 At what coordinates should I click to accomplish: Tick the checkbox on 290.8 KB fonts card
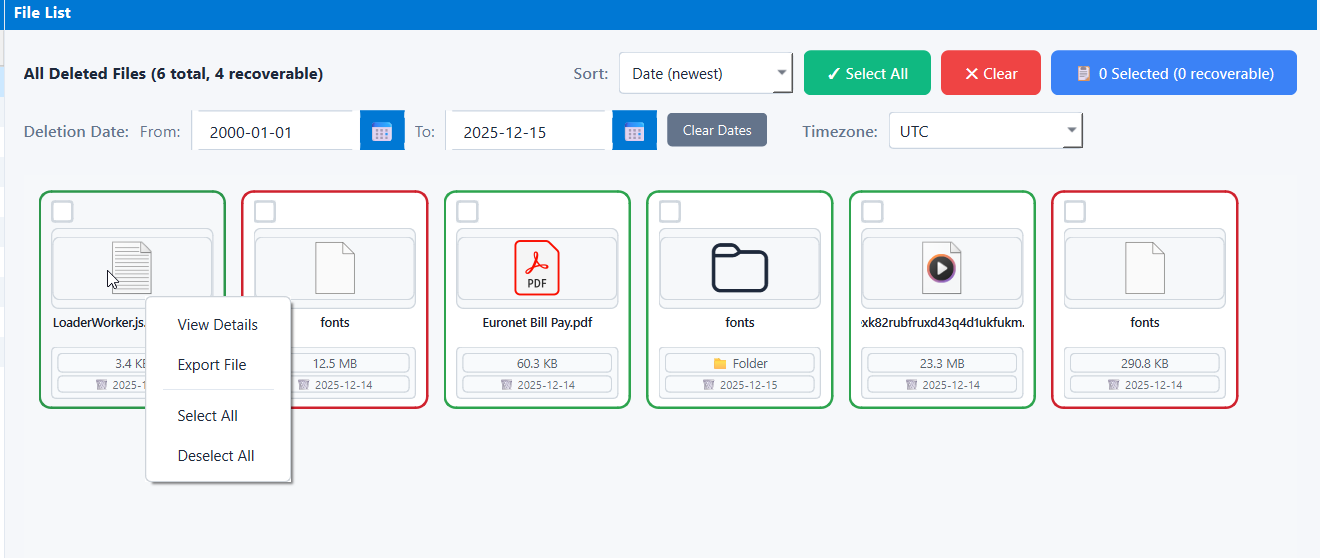coord(1075,211)
